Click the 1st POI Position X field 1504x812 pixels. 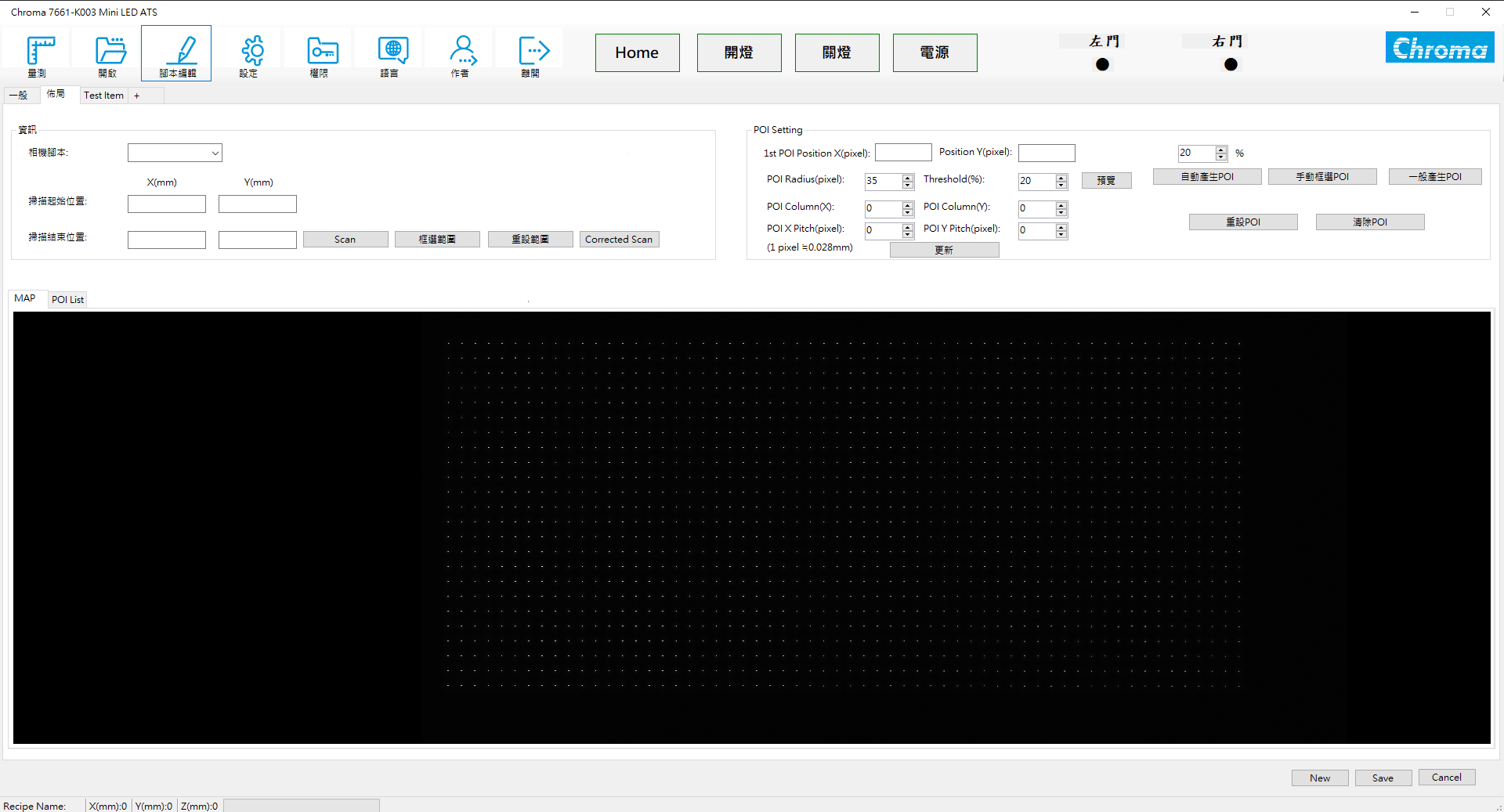tap(903, 153)
